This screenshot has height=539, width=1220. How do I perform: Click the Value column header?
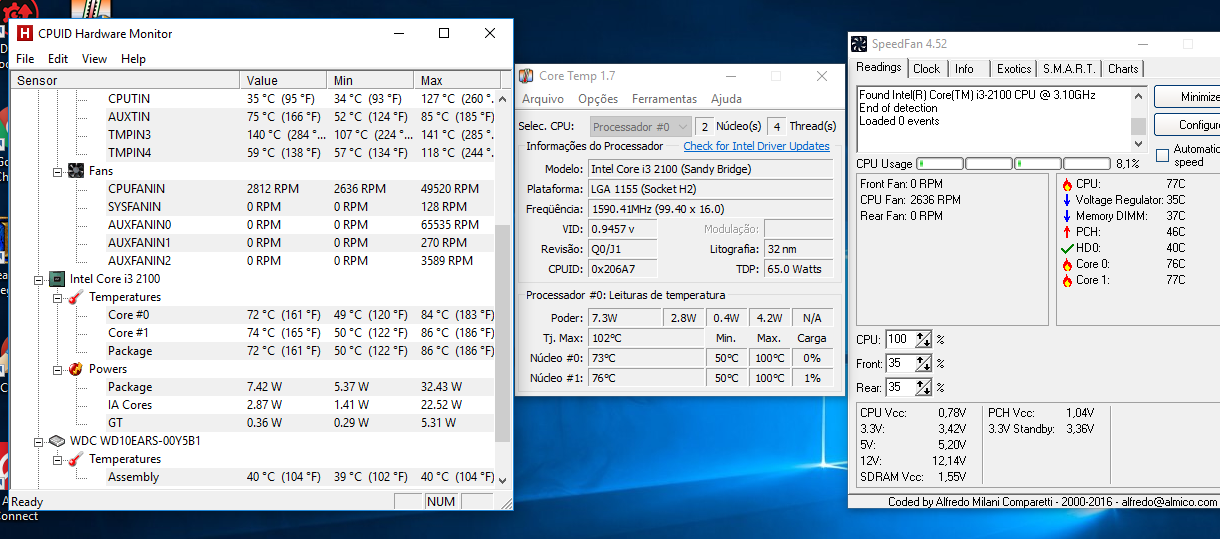284,80
